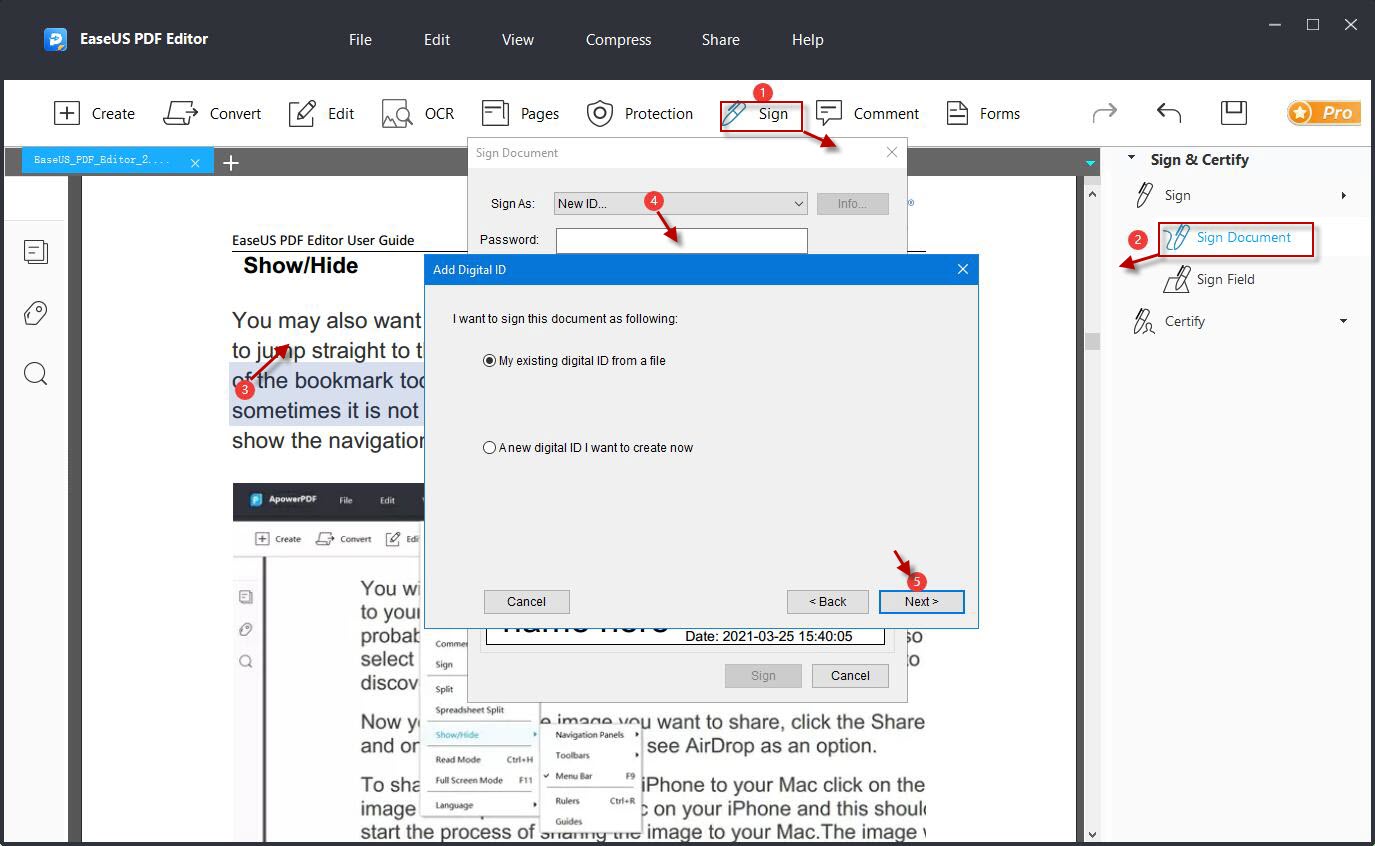Open the Convert tool
1375x846 pixels.
click(x=212, y=113)
